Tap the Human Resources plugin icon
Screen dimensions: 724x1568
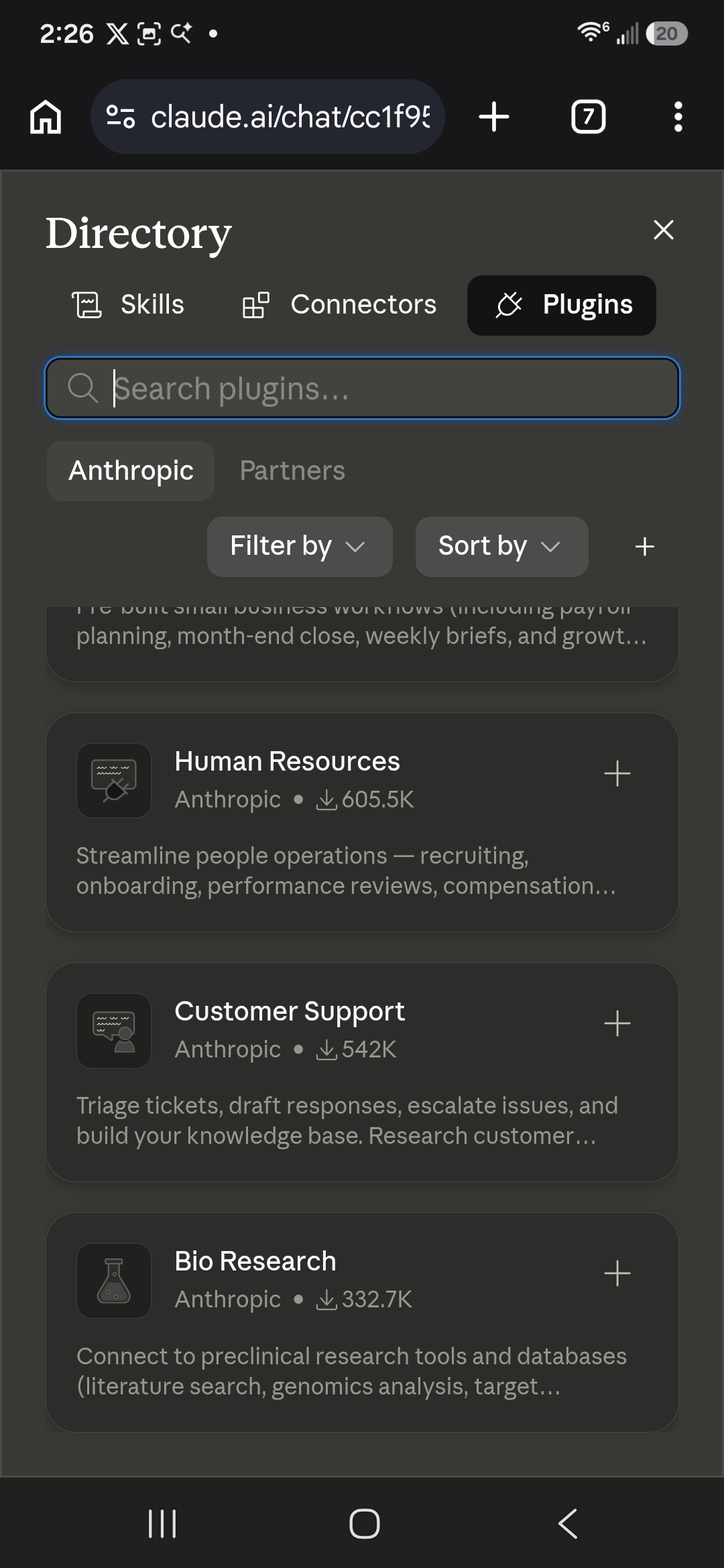pos(114,781)
